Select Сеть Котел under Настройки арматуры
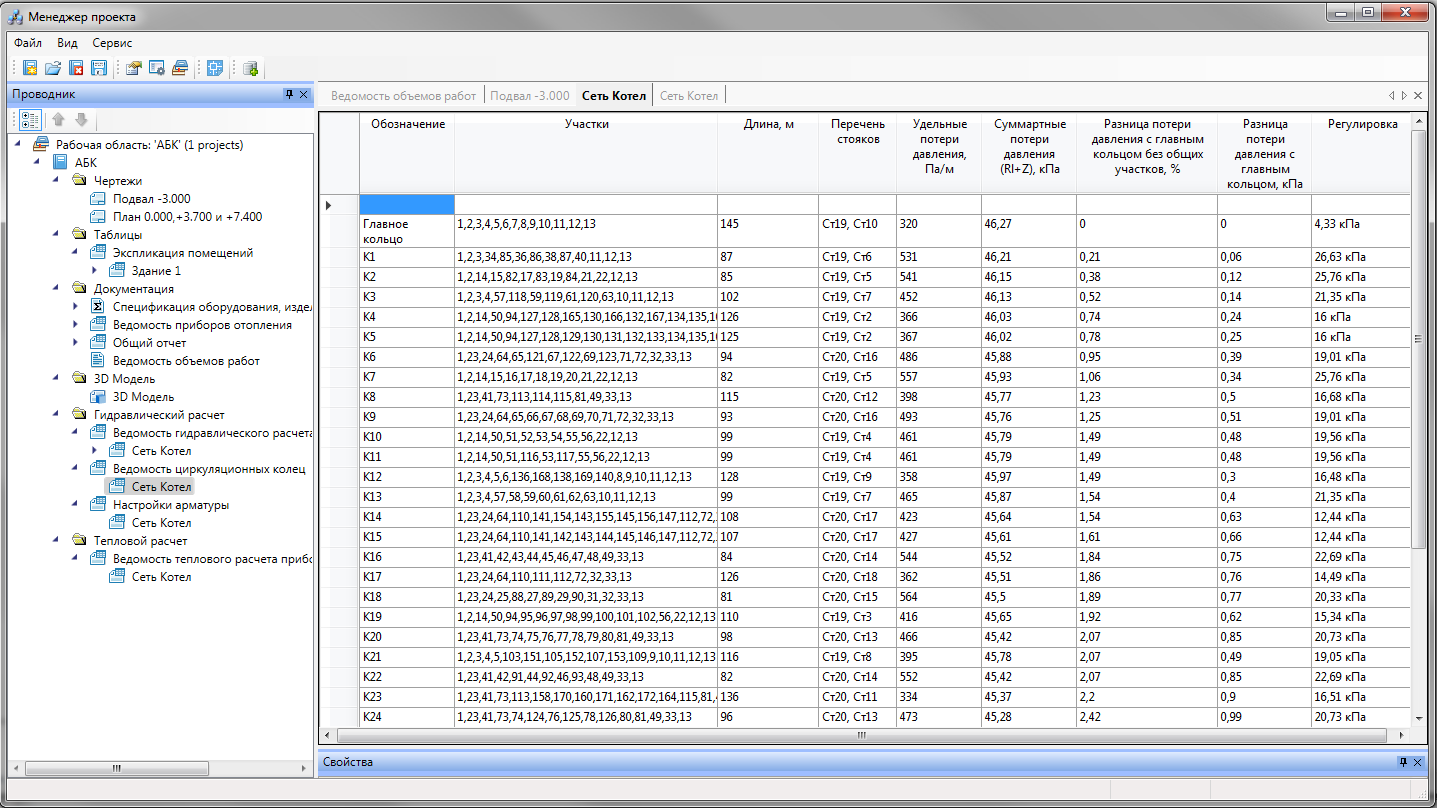This screenshot has width=1437, height=808. point(161,523)
